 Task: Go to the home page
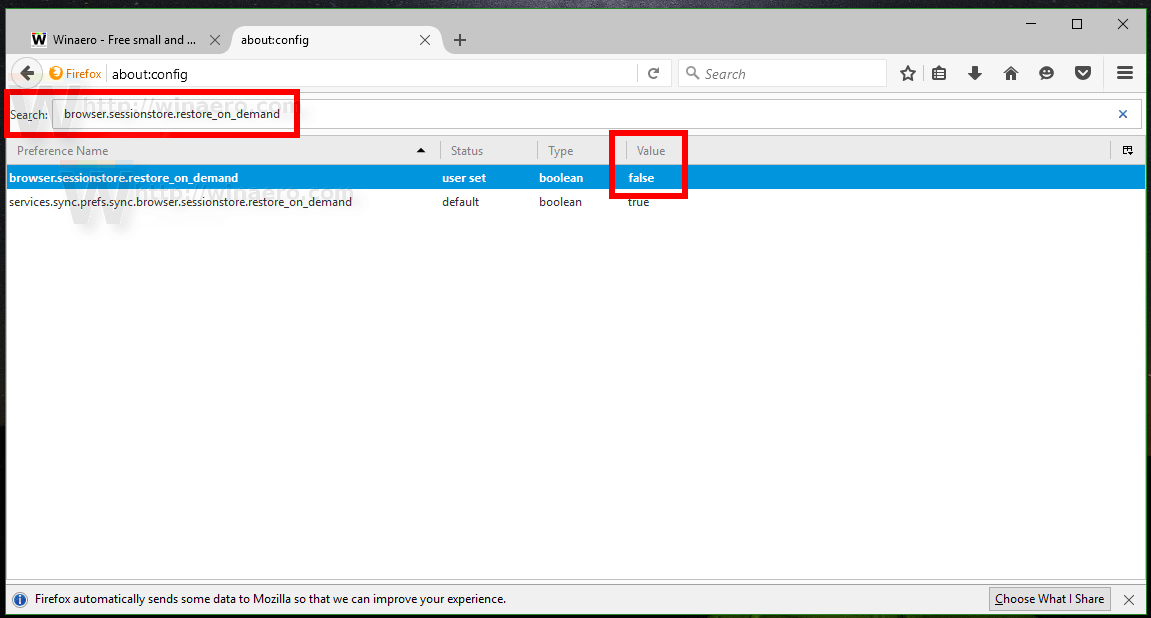[x=1011, y=72]
